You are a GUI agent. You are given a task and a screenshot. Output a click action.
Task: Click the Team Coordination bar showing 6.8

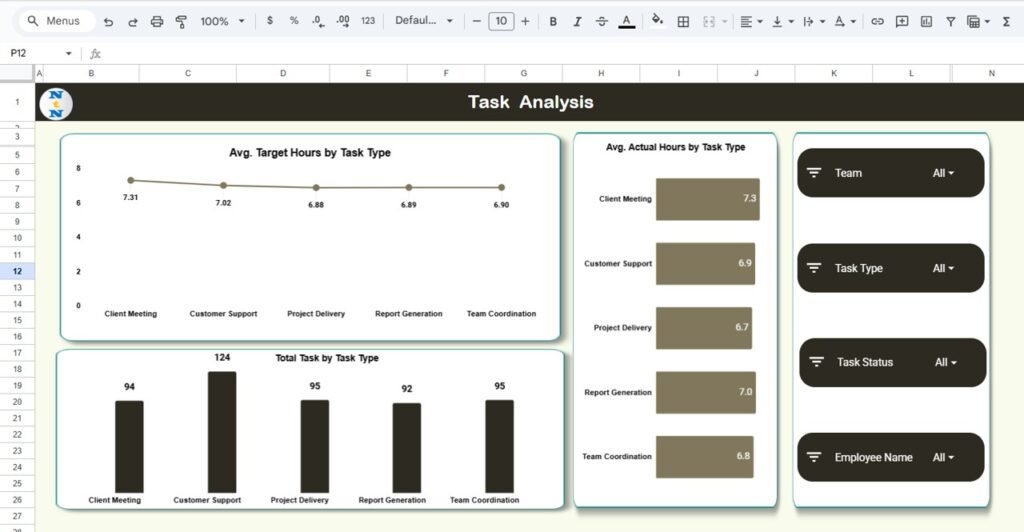(705, 457)
